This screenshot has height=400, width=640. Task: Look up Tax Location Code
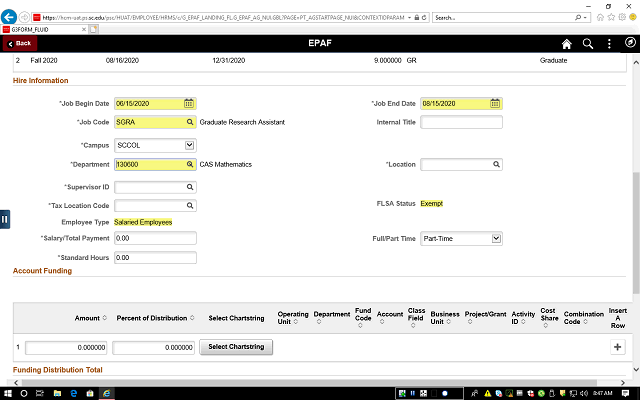click(190, 205)
